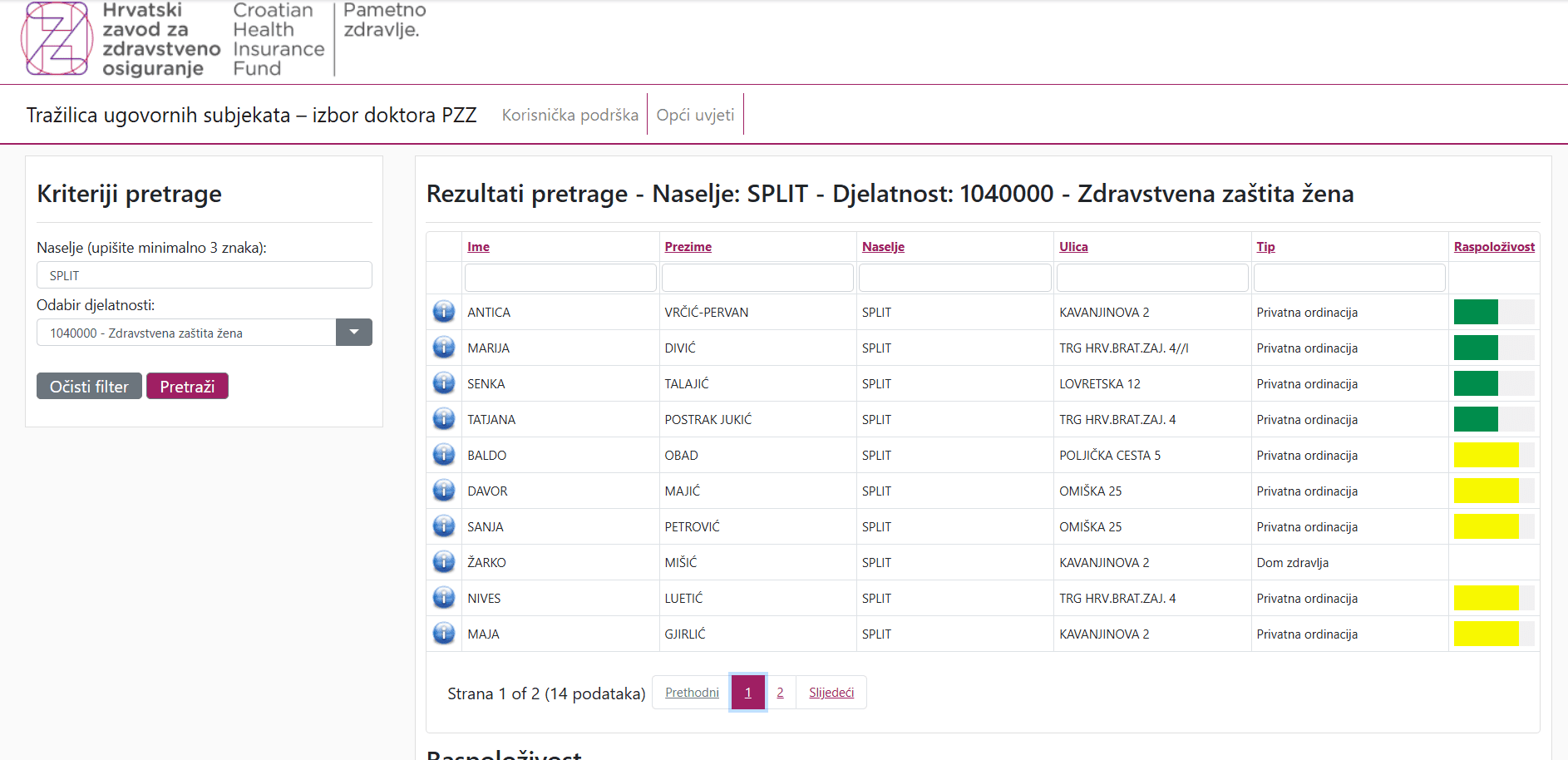Open info icon for NIVES LUETIĆ
Image resolution: width=1568 pixels, height=760 pixels.
tap(444, 598)
